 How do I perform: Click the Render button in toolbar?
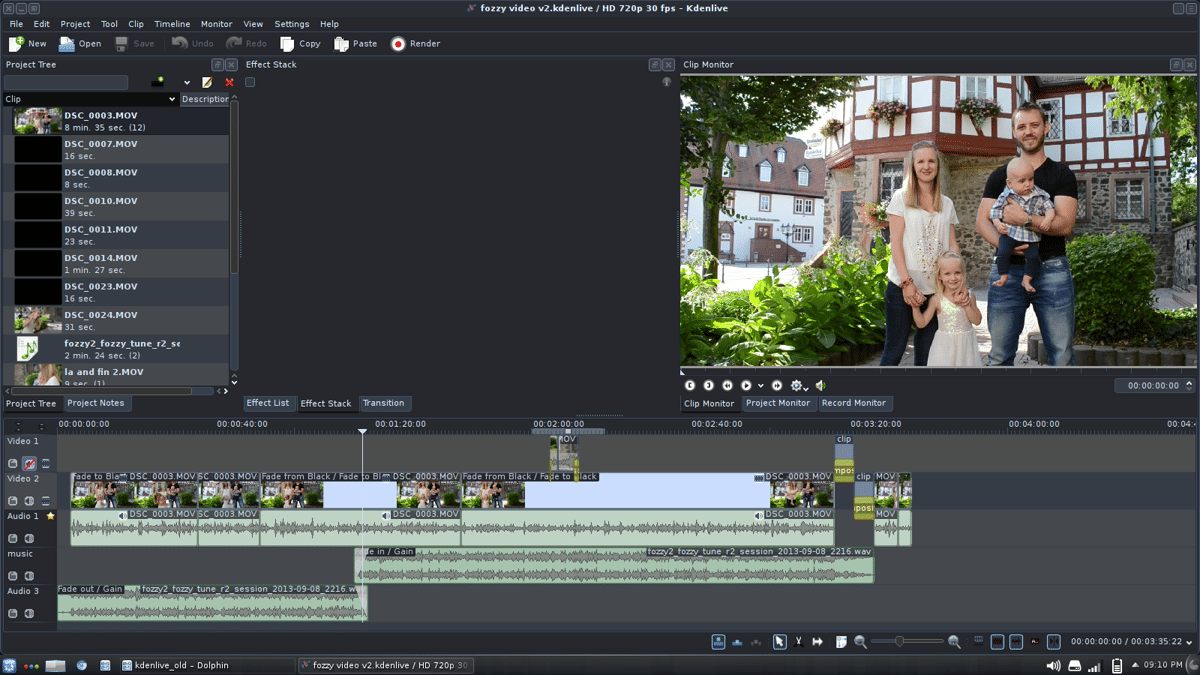(x=415, y=44)
